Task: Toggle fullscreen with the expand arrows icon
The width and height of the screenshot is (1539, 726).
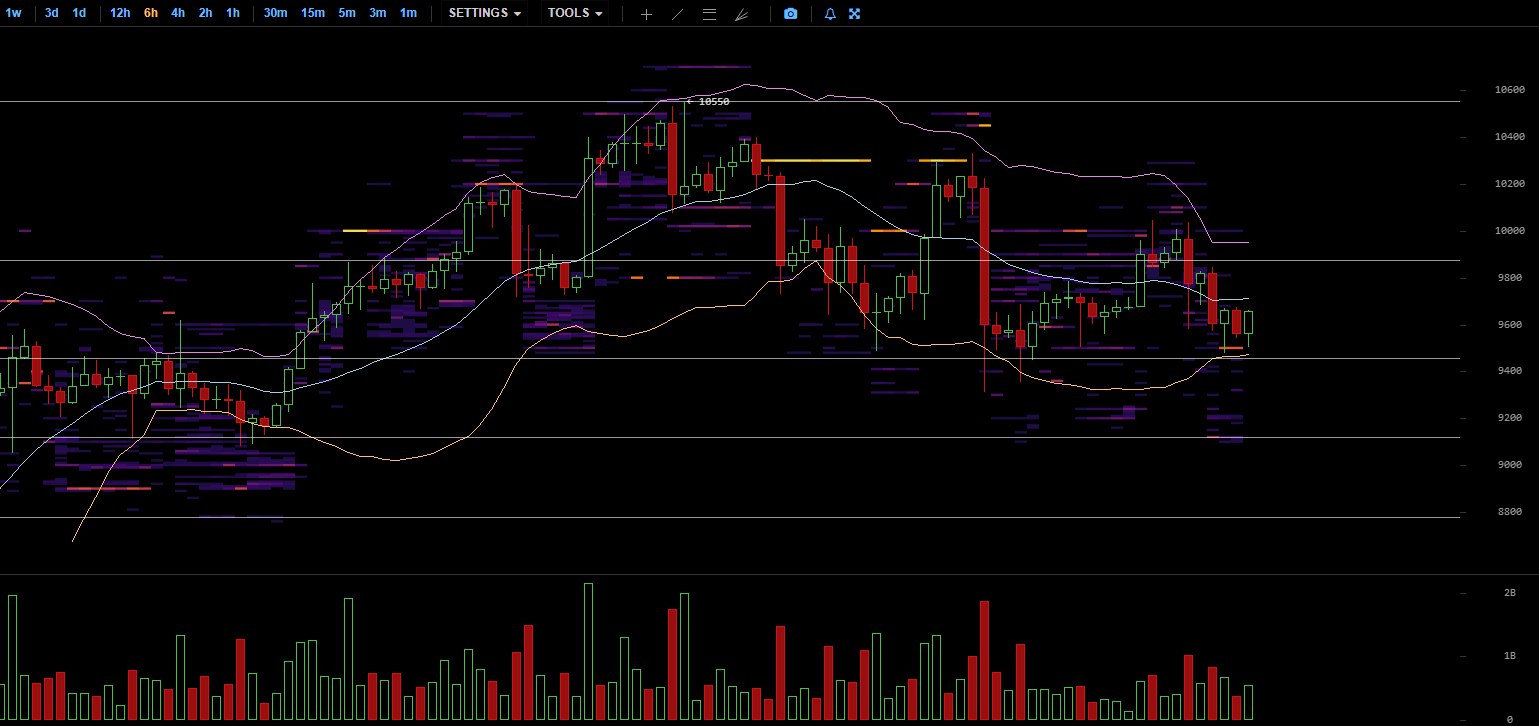Action: [x=855, y=14]
